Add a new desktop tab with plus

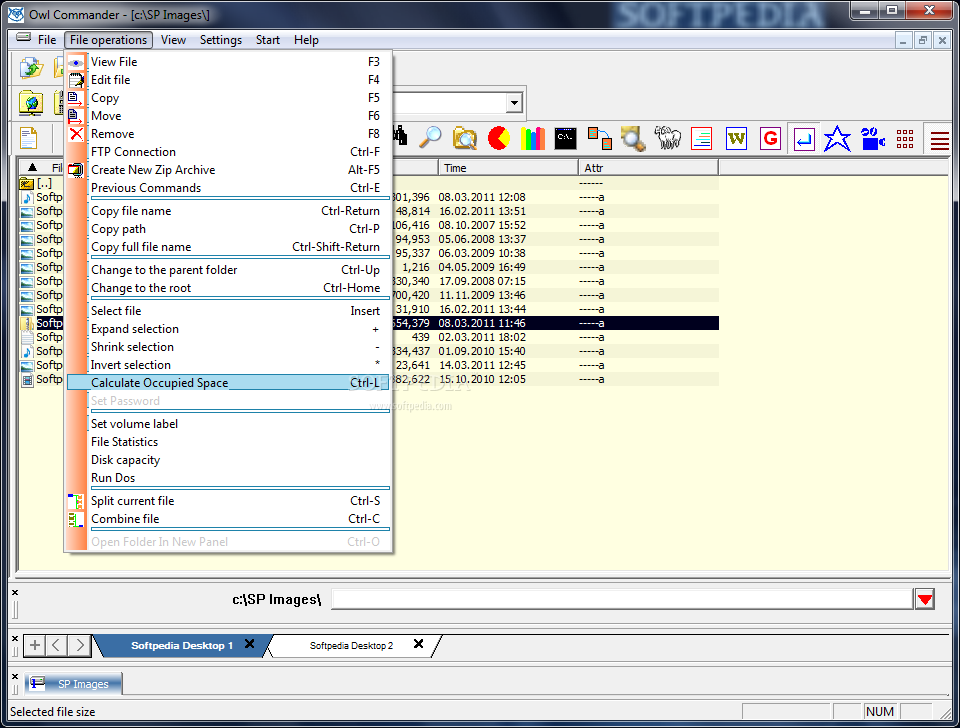[34, 645]
